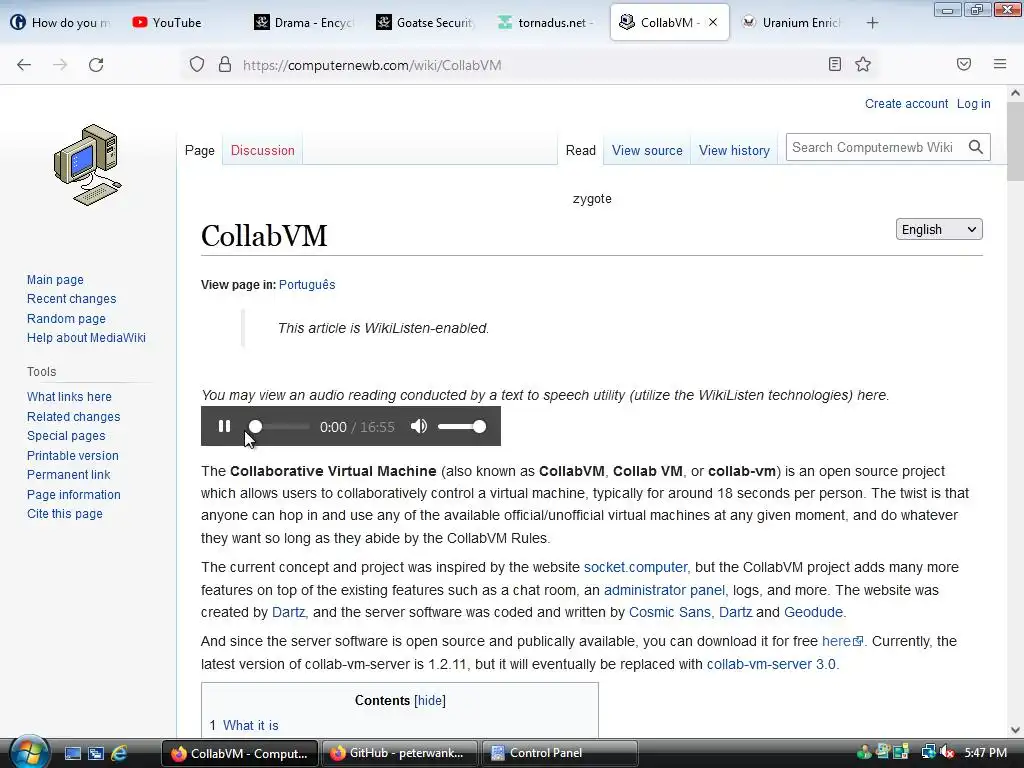This screenshot has width=1024, height=768.
Task: Open the Main page sidebar link
Action: coord(56,280)
